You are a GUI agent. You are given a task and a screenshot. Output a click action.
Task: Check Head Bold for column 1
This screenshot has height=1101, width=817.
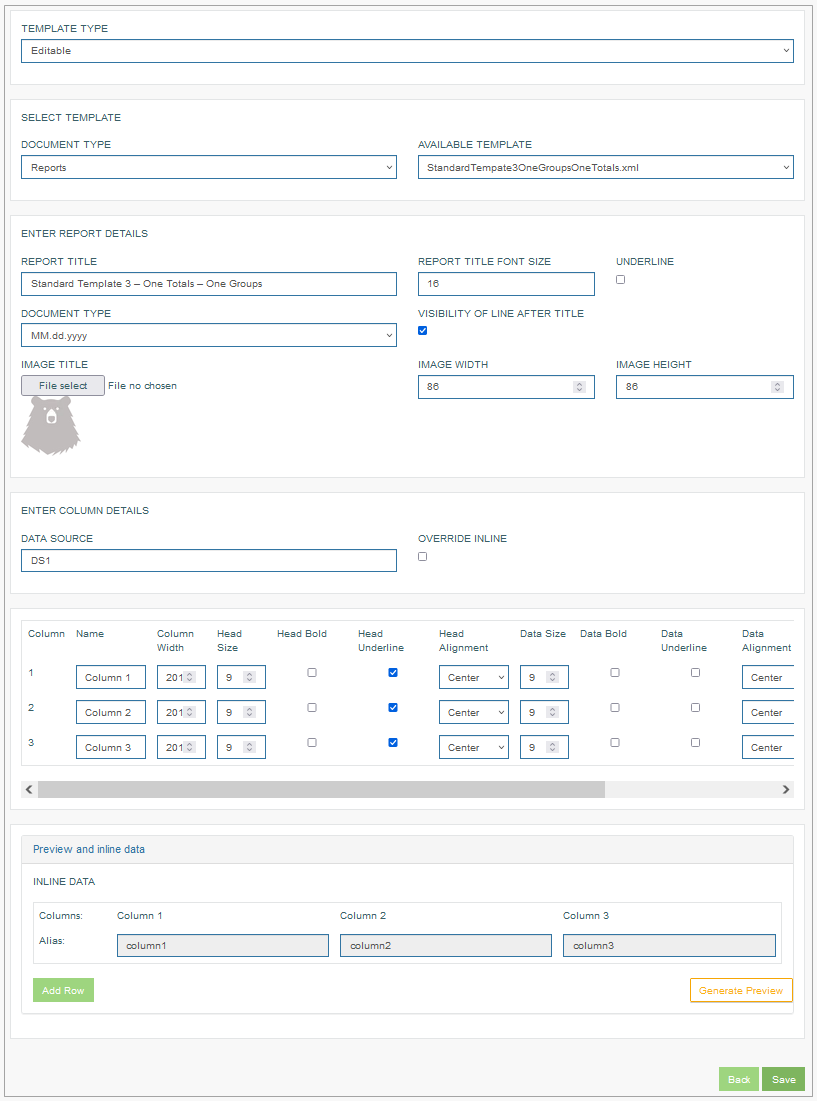(312, 673)
